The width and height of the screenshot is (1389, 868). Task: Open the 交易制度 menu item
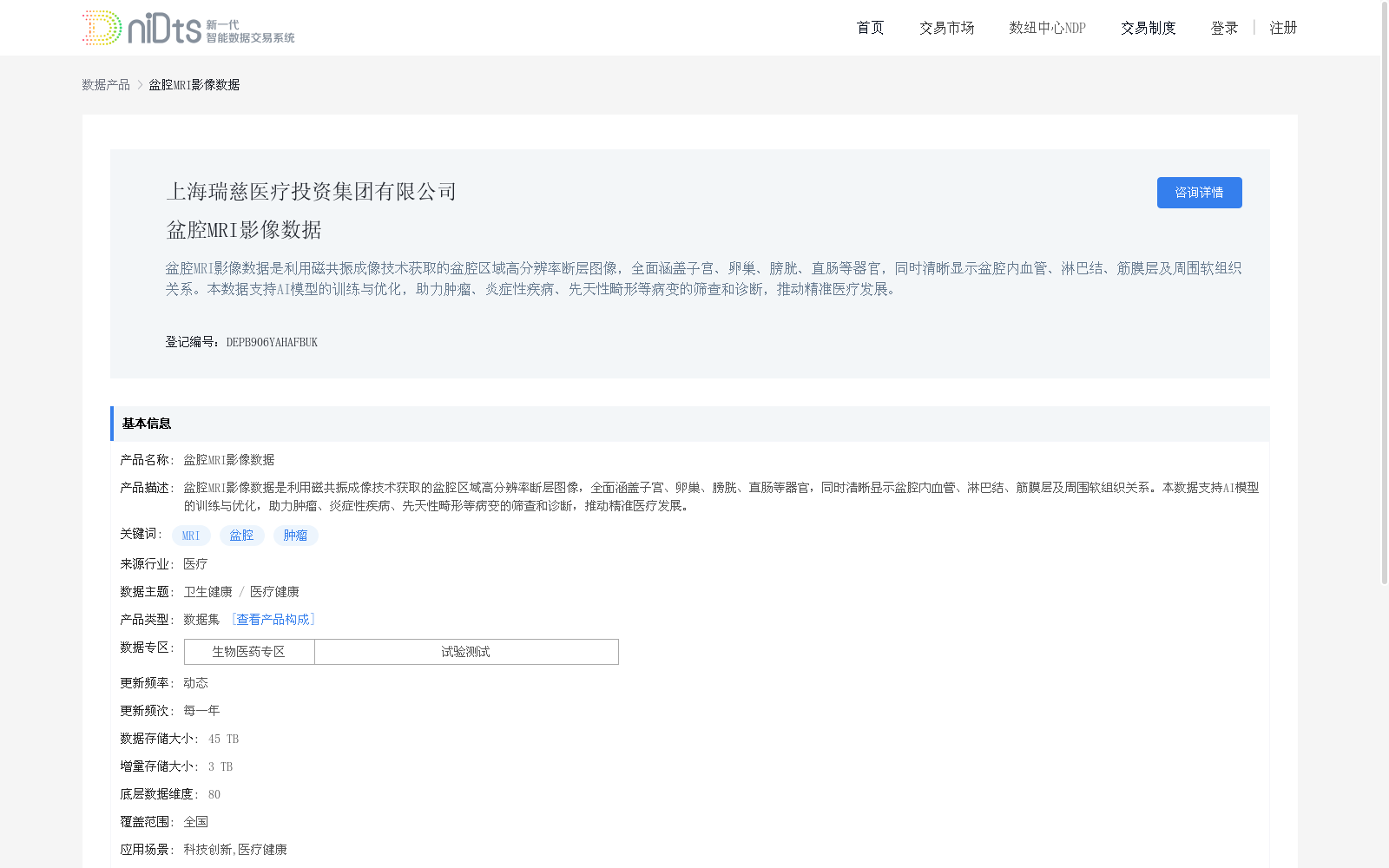(x=1148, y=28)
